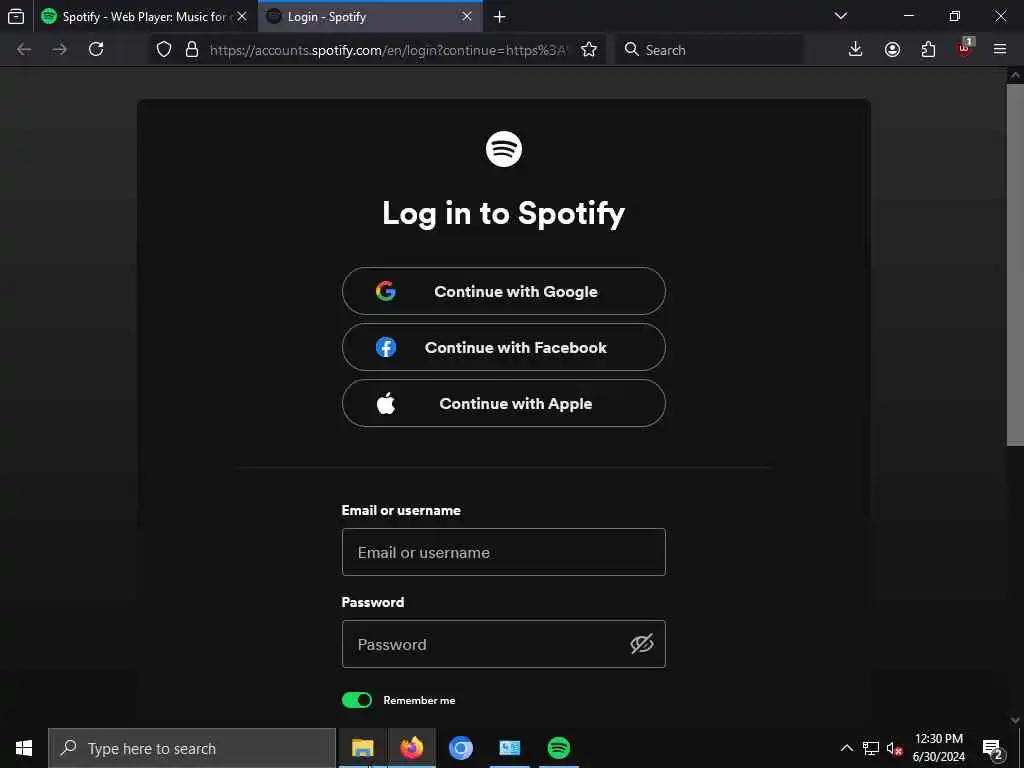Open Spotify app from taskbar

pyautogui.click(x=558, y=748)
